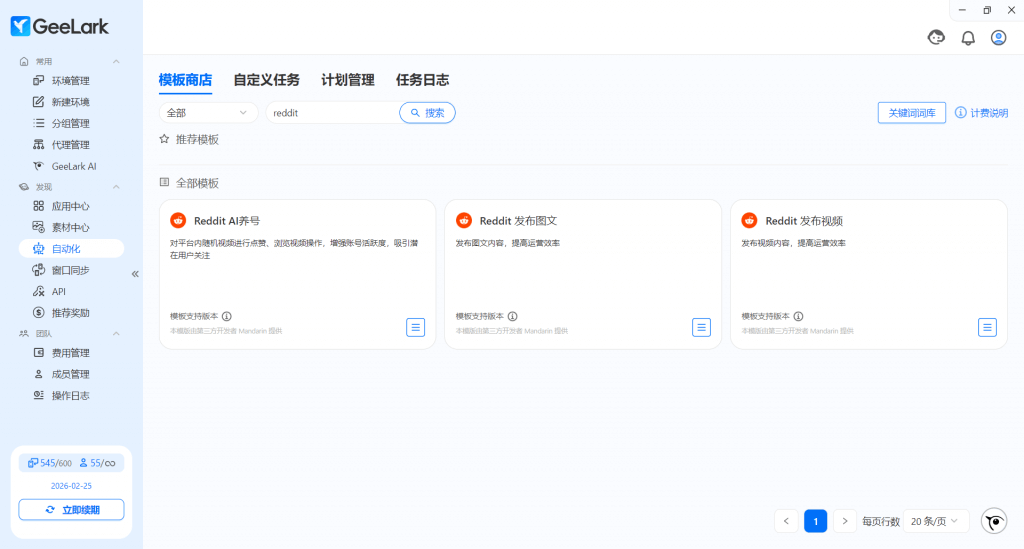1024x549 pixels.
Task: Collapse the 团队 sidebar section
Action: coord(116,333)
